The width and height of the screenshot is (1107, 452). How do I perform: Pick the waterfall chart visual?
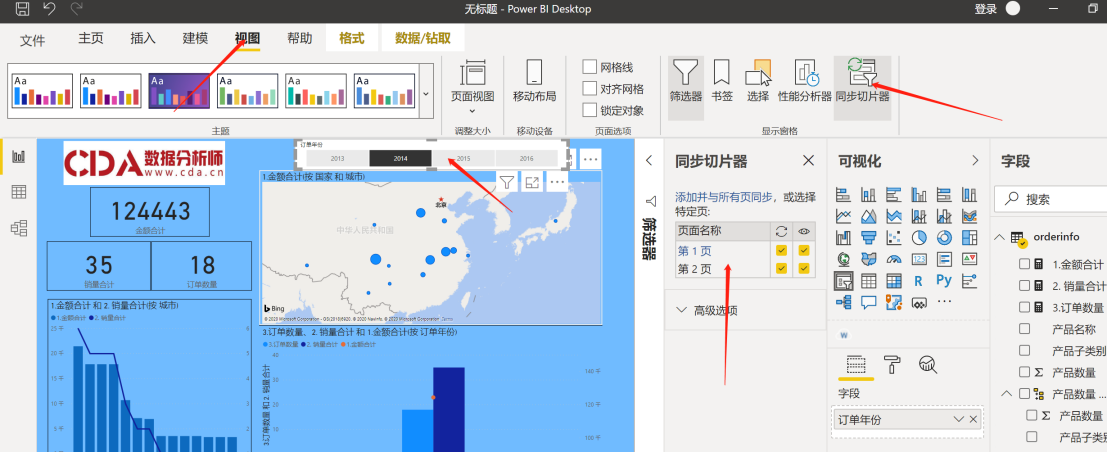[x=843, y=237]
